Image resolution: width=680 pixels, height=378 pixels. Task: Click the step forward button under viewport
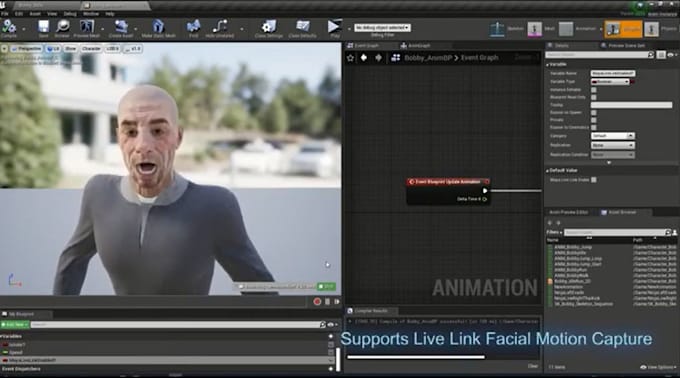coord(337,302)
